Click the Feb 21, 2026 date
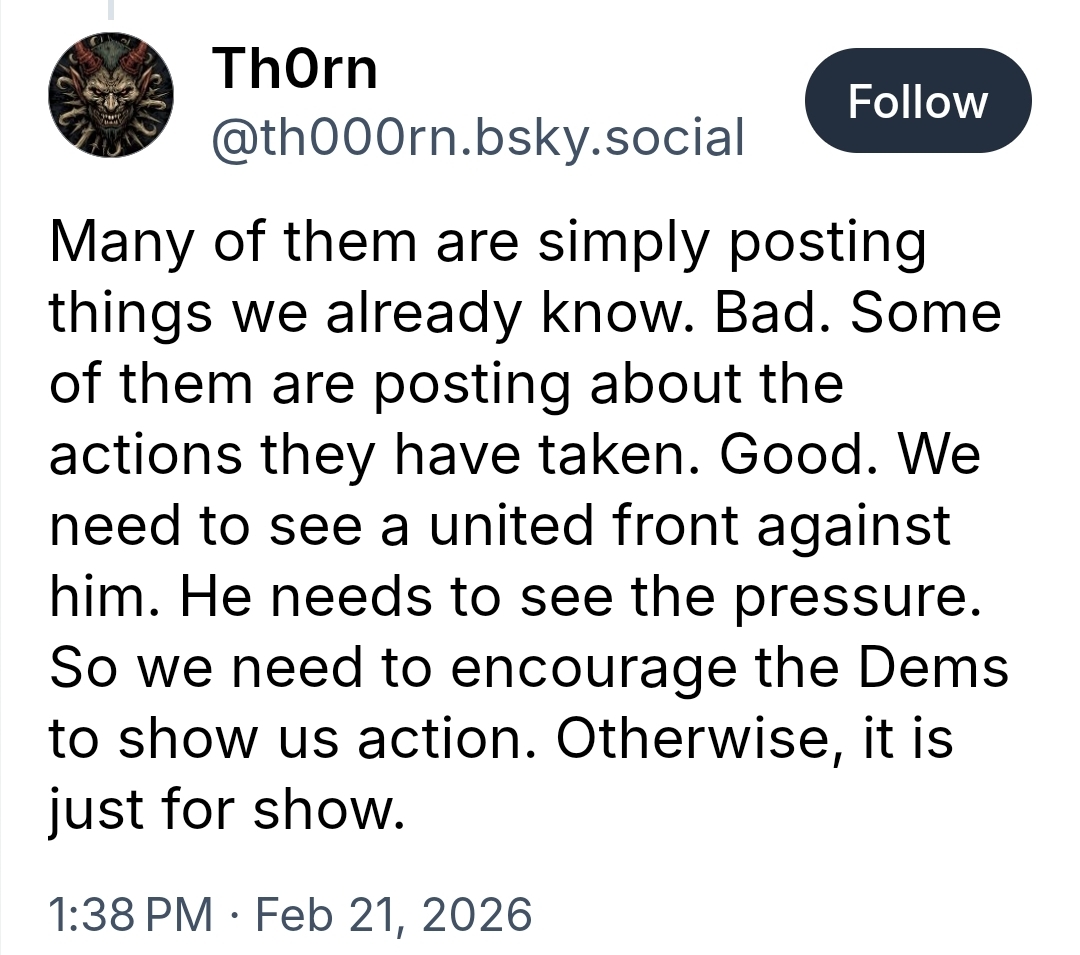 [x=394, y=914]
